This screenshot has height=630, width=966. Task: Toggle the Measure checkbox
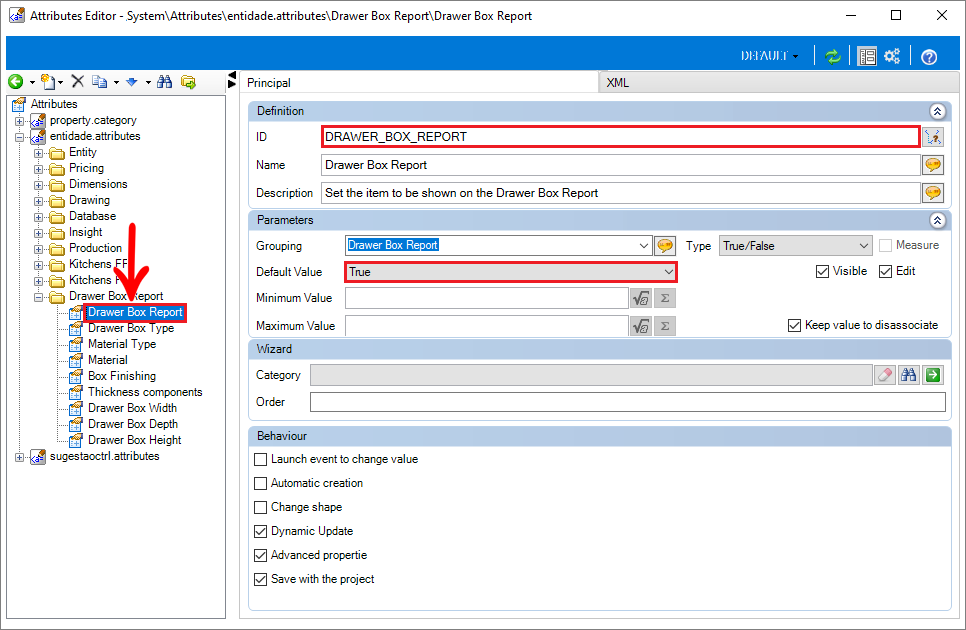(885, 245)
